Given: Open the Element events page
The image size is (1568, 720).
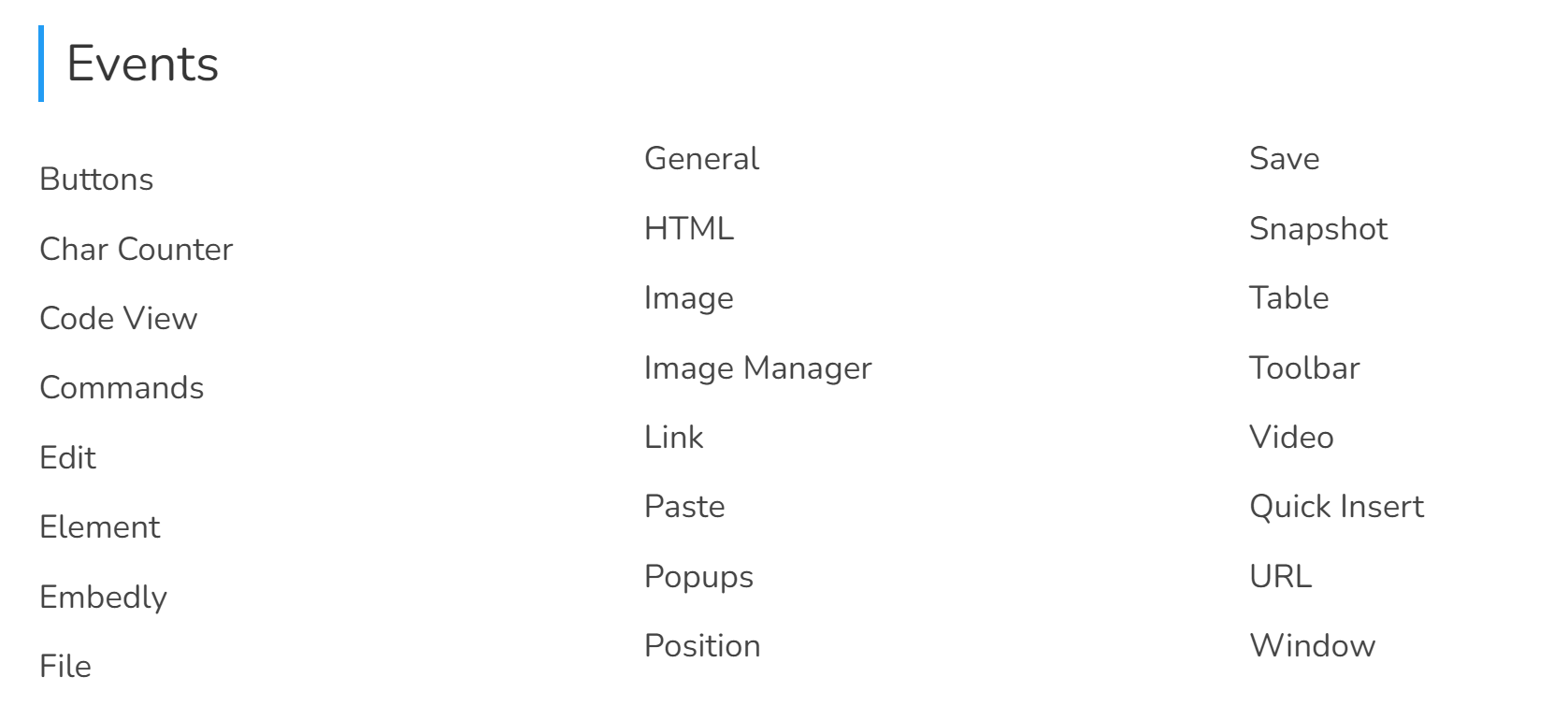Looking at the screenshot, I should pyautogui.click(x=99, y=526).
